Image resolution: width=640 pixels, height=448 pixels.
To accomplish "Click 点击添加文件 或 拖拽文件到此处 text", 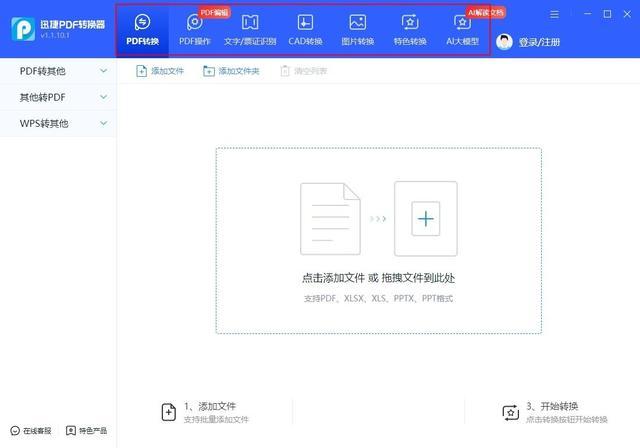I will click(378, 278).
